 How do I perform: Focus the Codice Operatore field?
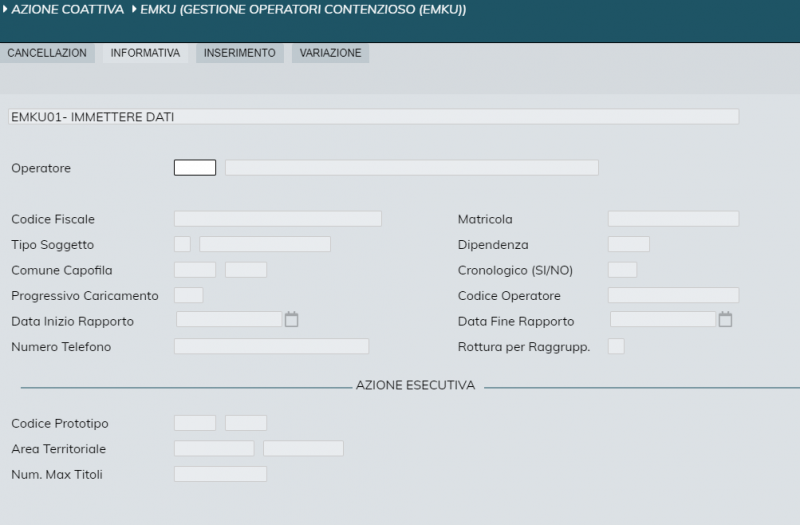click(673, 295)
